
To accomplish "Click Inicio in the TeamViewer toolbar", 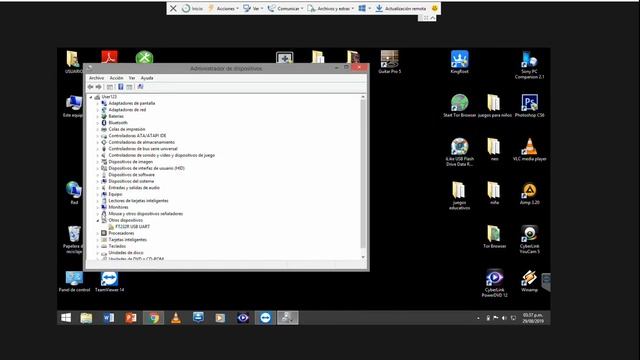I will (192, 8).
